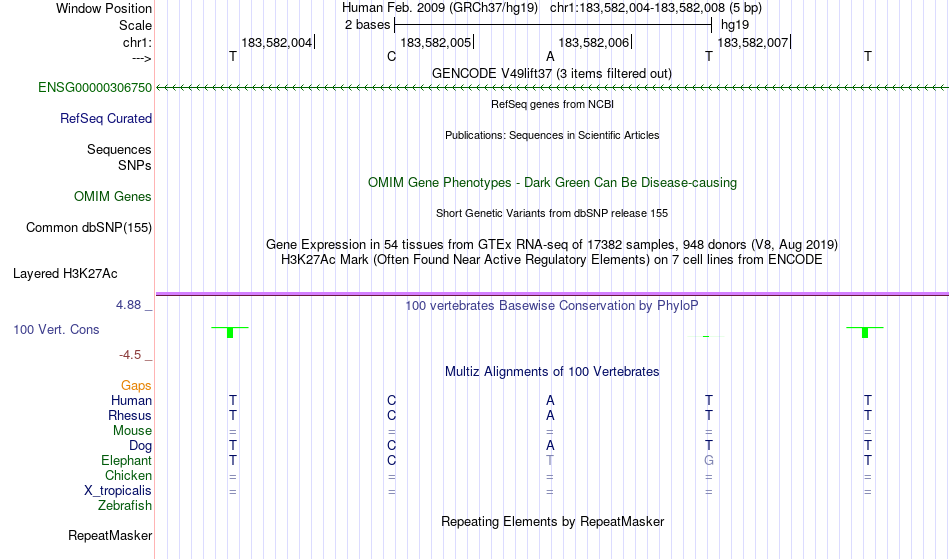Click Publications: Sequences in Scientific Articles title
The image size is (950, 559).
point(552,135)
